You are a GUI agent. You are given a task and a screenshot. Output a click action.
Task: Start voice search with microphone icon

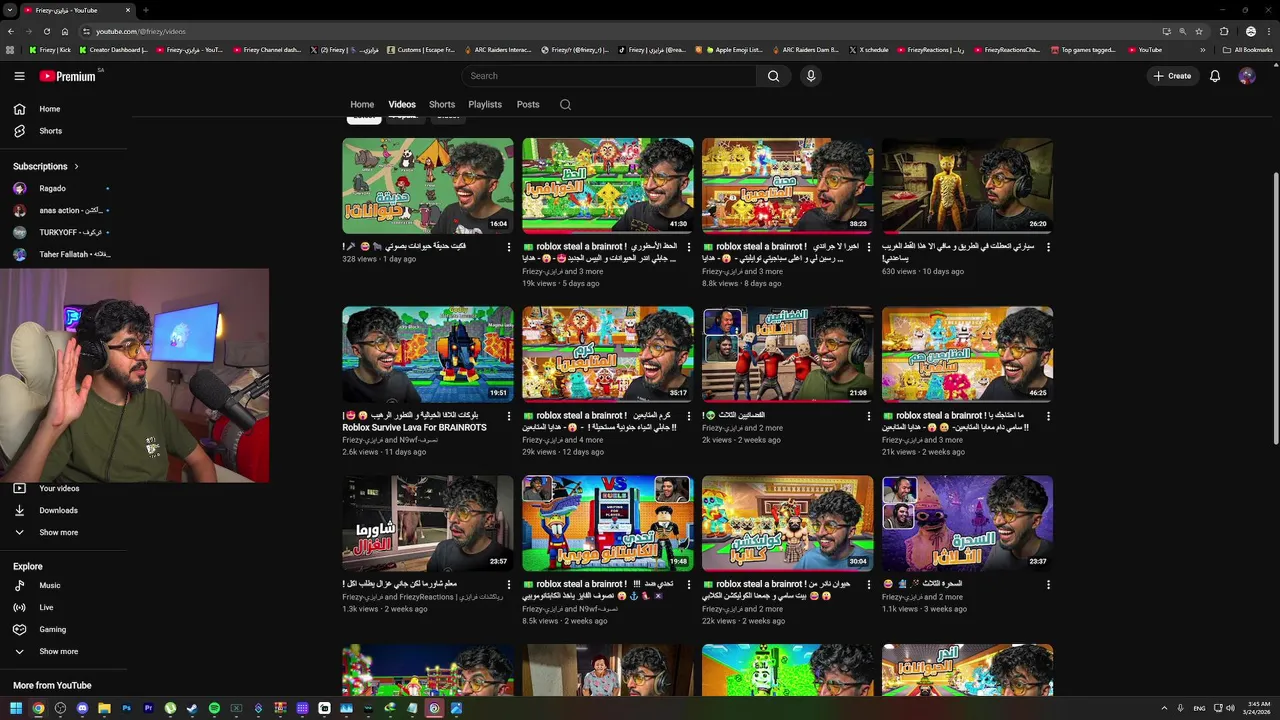click(x=811, y=76)
